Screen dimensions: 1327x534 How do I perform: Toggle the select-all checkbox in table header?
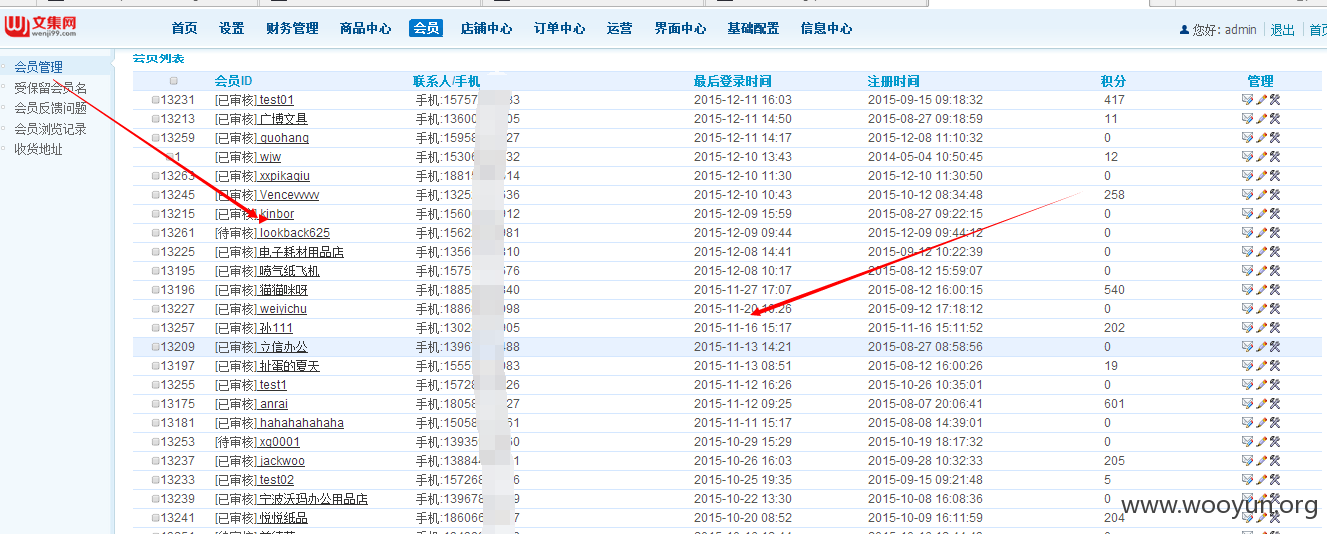point(174,81)
